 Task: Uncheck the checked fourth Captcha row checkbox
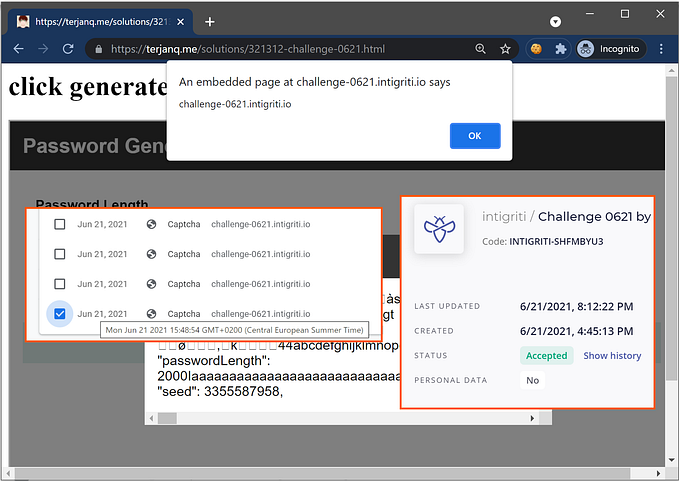click(x=60, y=313)
